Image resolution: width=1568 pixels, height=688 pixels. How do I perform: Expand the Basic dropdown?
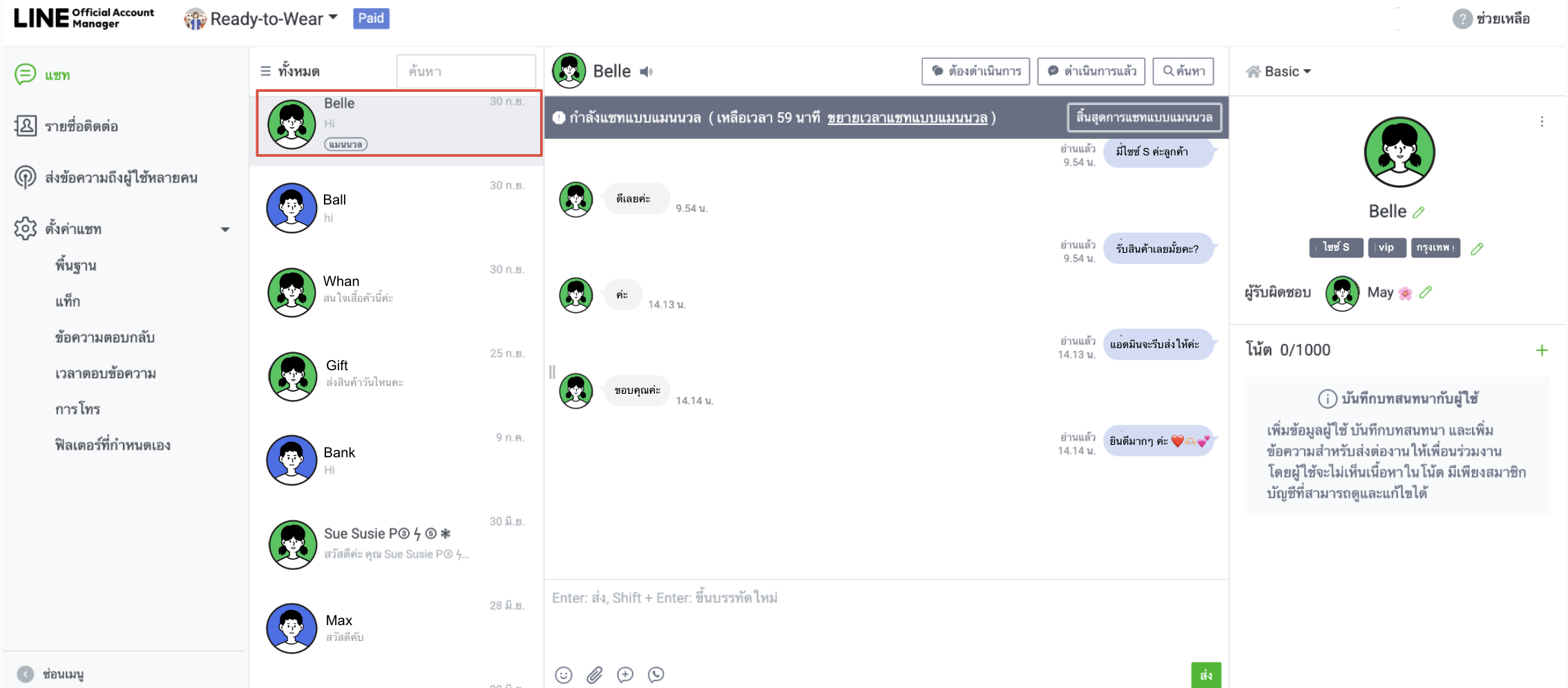[x=1280, y=72]
